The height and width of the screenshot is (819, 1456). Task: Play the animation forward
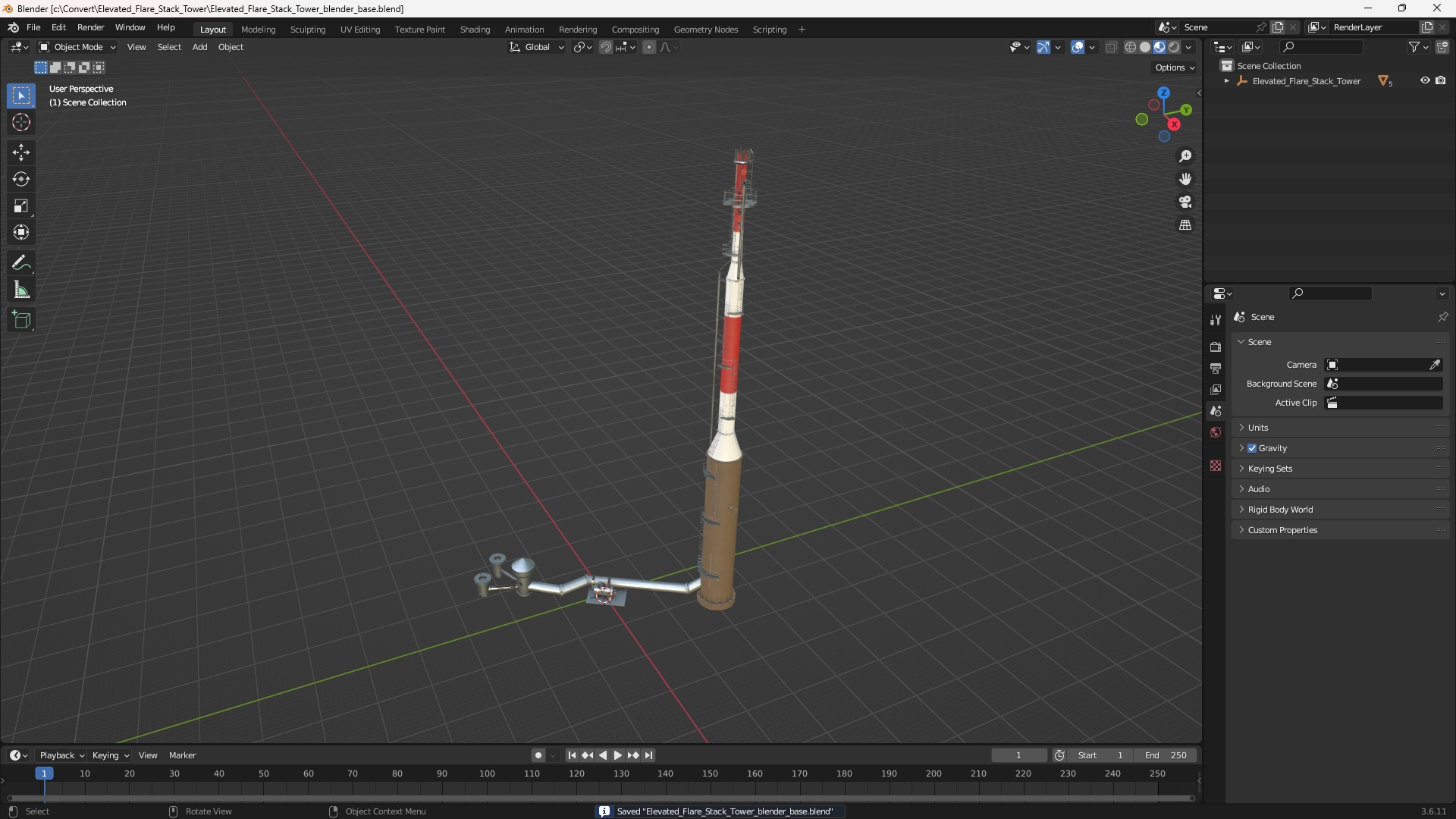(x=617, y=755)
